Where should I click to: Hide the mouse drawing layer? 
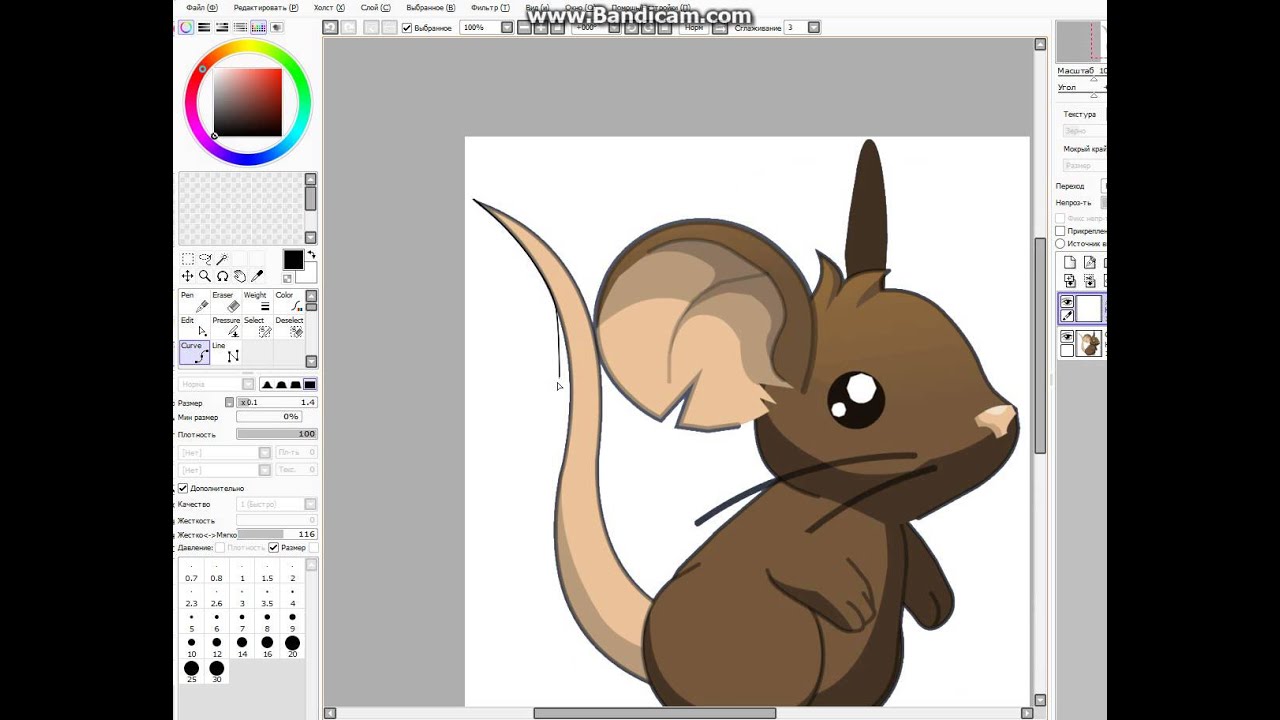click(x=1067, y=338)
